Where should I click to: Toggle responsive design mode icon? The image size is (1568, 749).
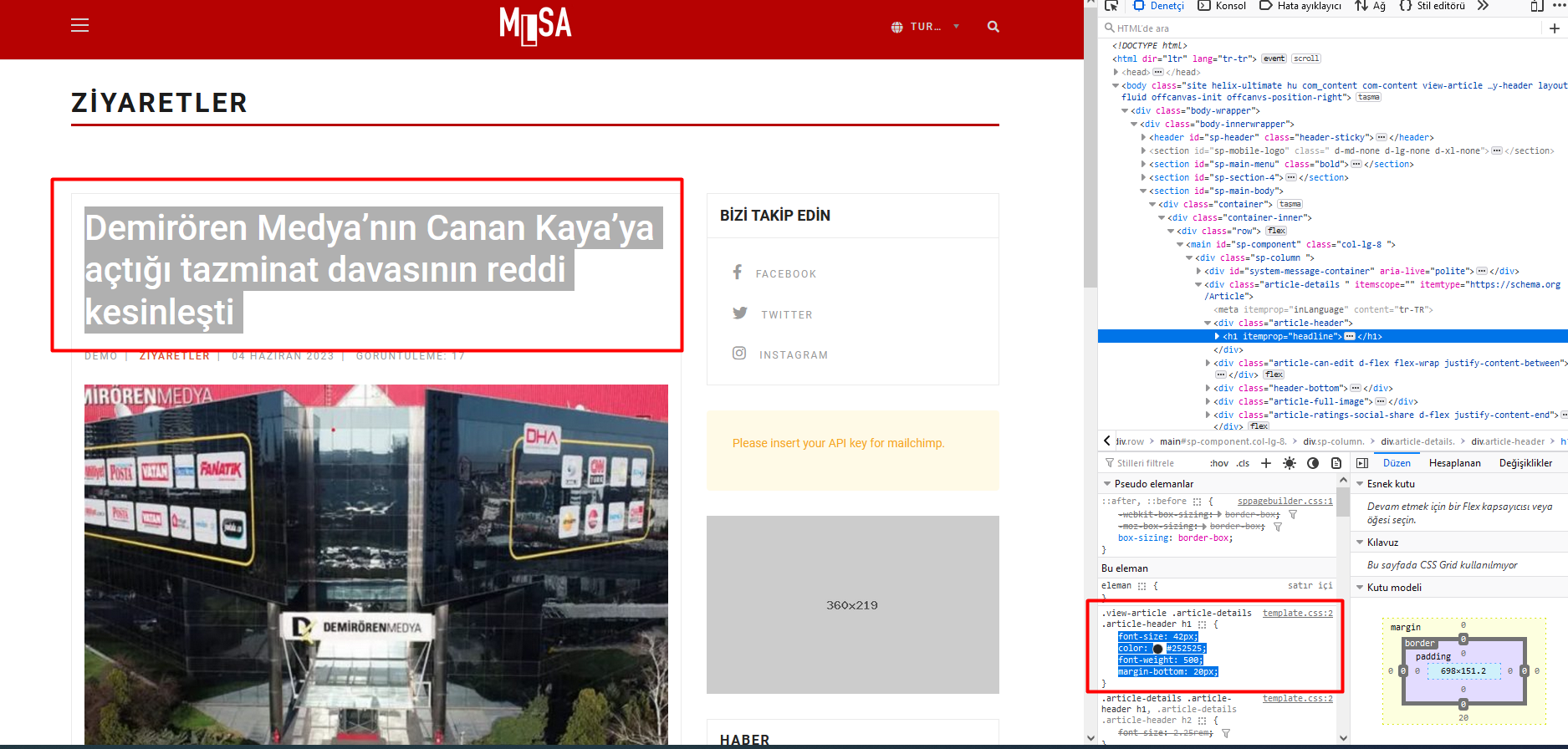coord(1537,6)
